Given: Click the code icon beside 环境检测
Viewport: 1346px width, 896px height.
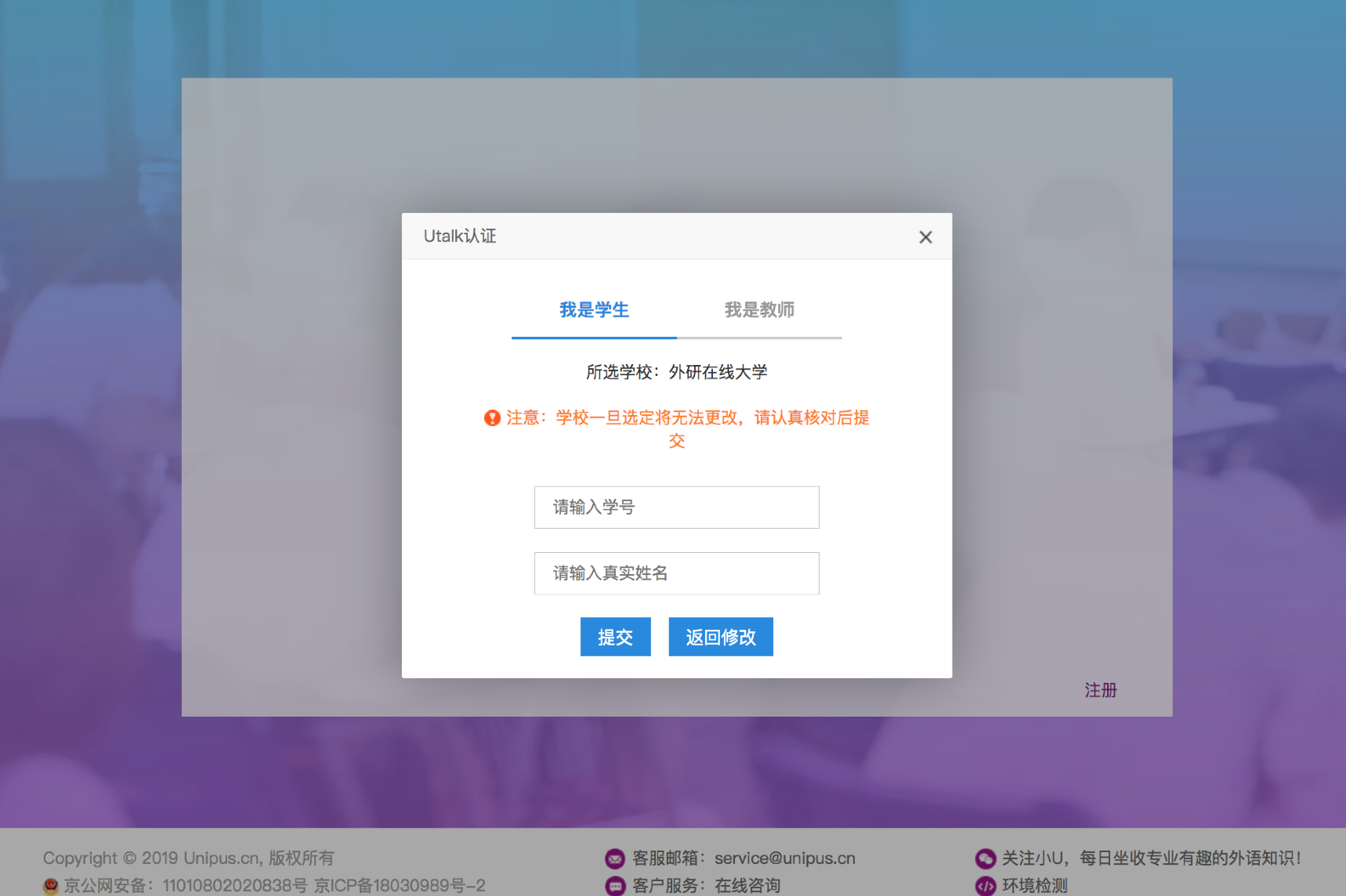Looking at the screenshot, I should (x=985, y=886).
